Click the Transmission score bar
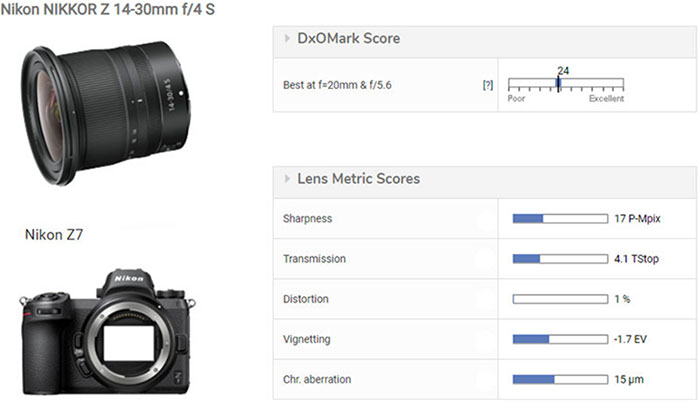 pyautogui.click(x=559, y=258)
